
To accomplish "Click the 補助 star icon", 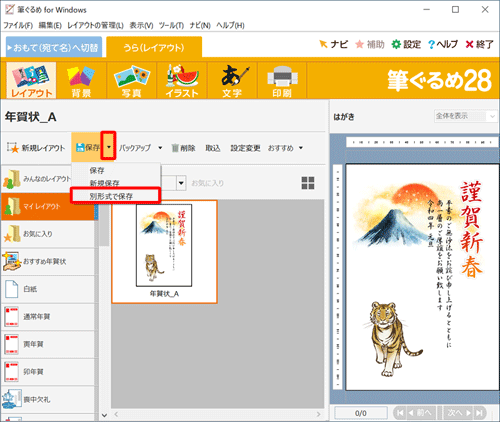I will click(370, 44).
